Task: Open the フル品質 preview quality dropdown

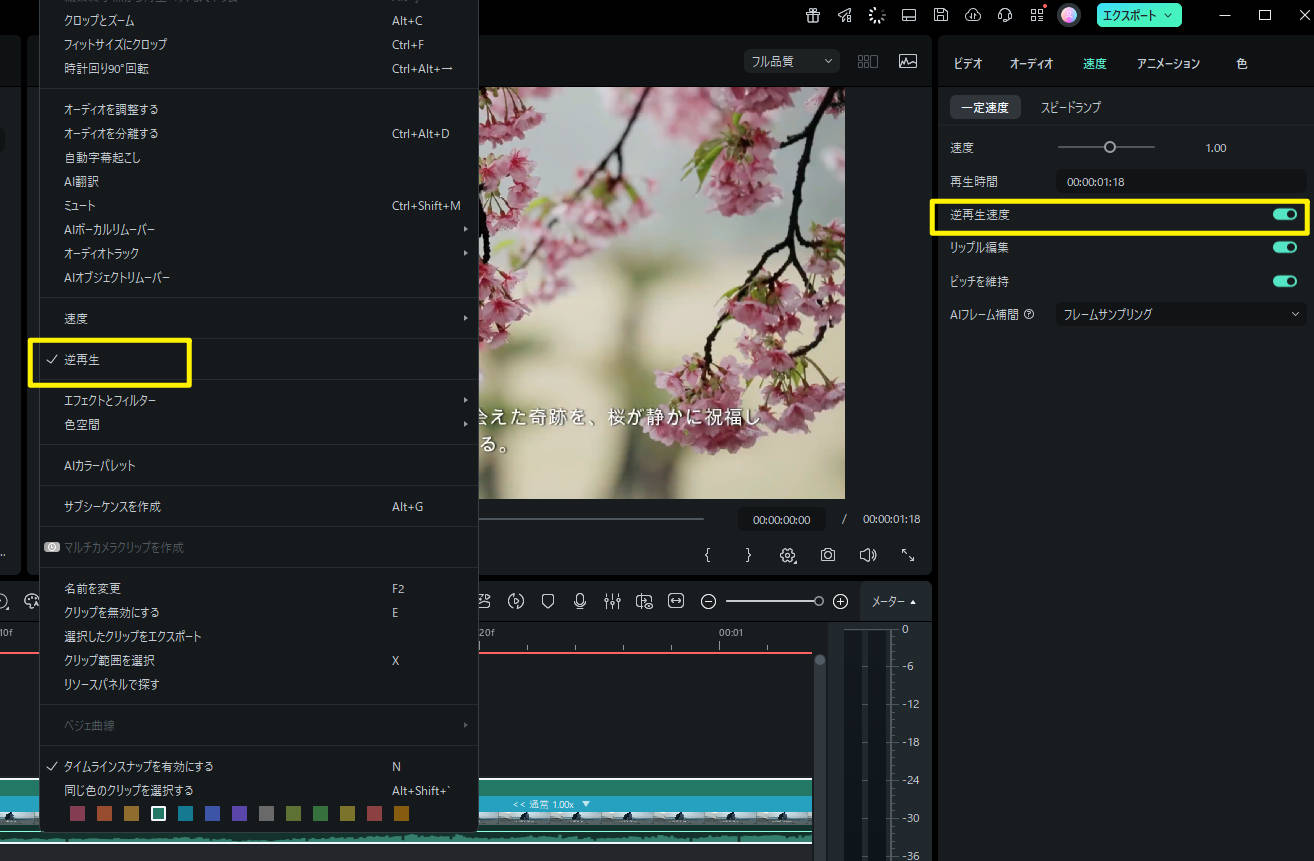Action: click(x=791, y=61)
